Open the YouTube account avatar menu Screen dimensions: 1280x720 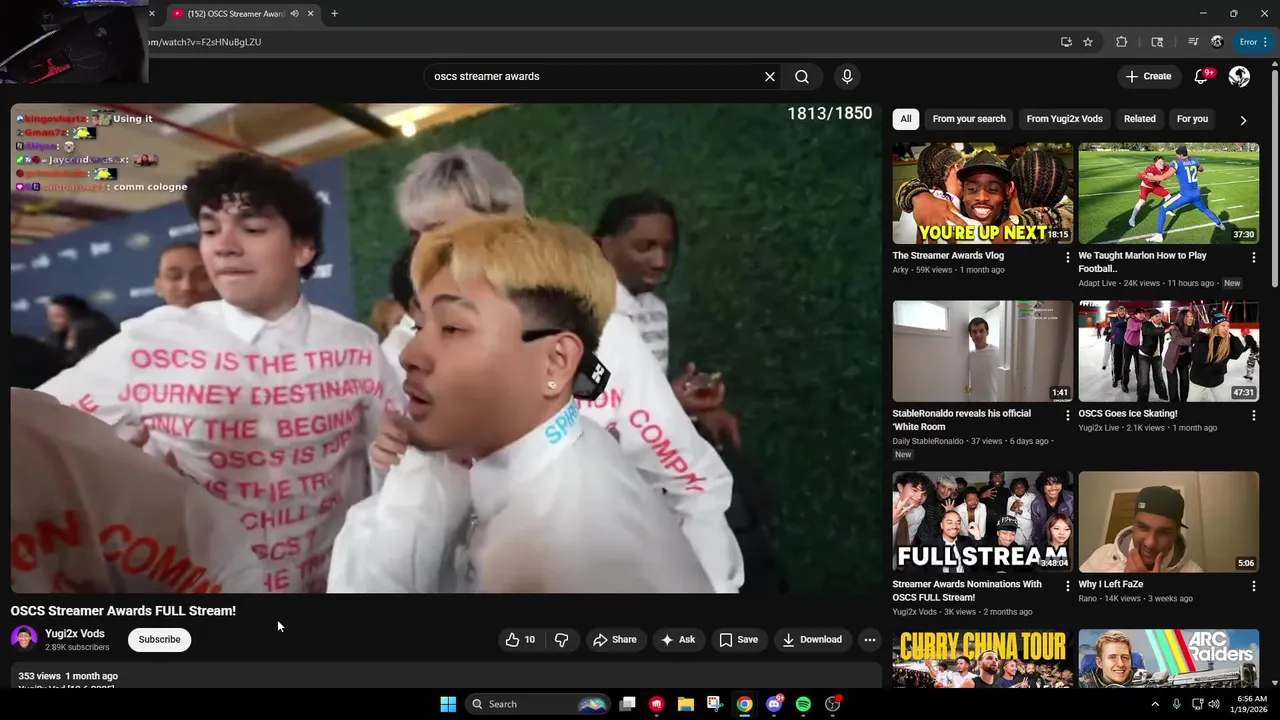(1239, 76)
